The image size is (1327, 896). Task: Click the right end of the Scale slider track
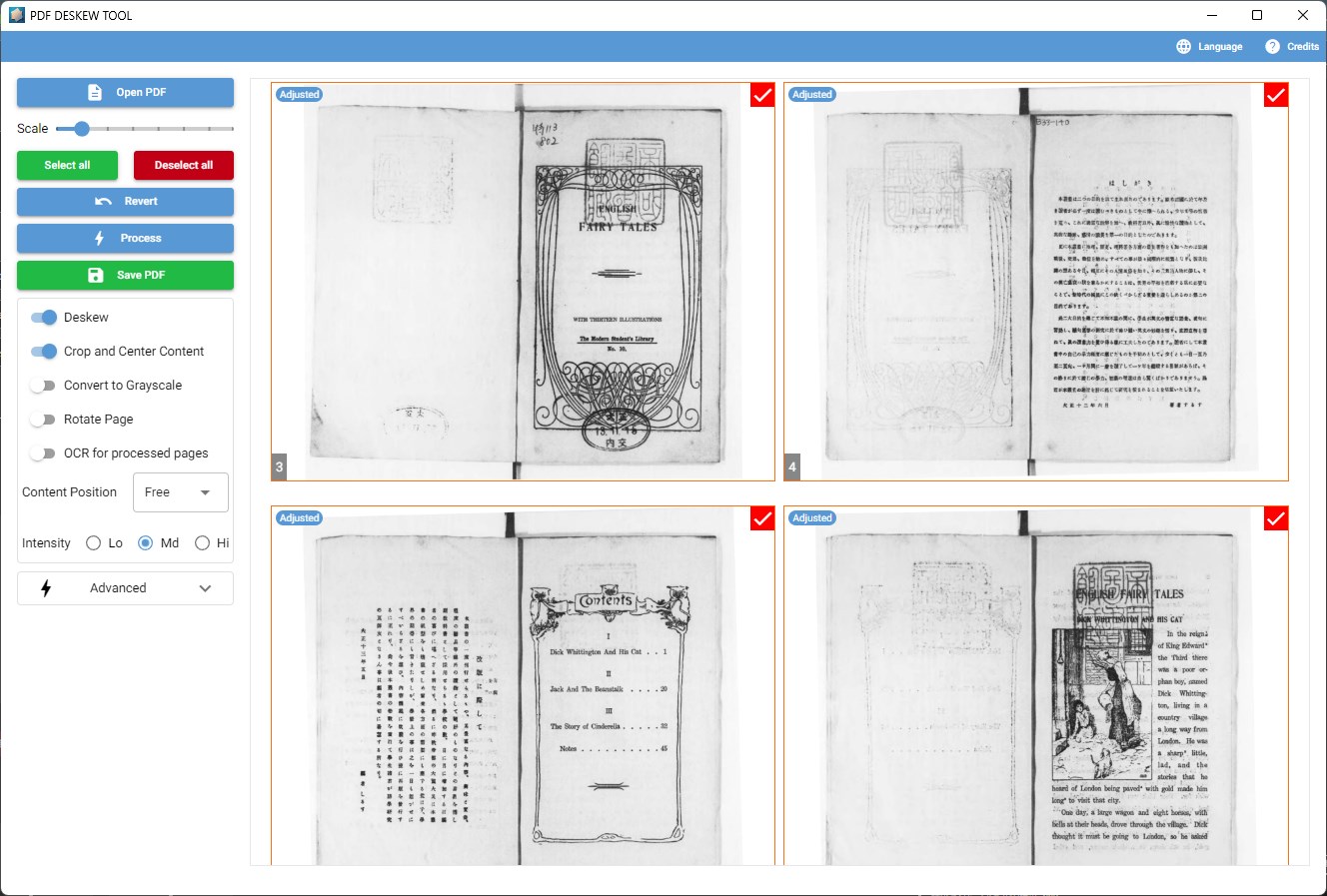click(232, 129)
